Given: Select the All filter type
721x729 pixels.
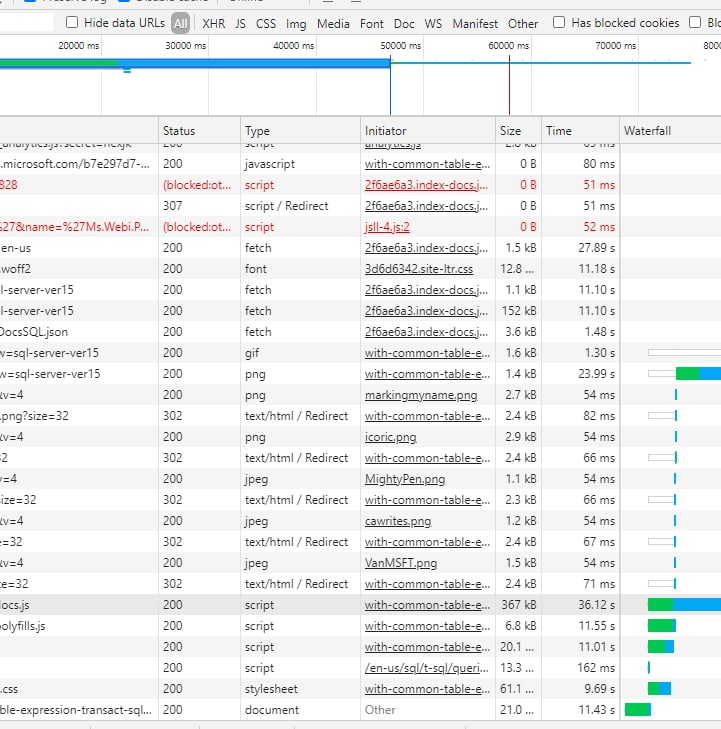Looking at the screenshot, I should (180, 23).
